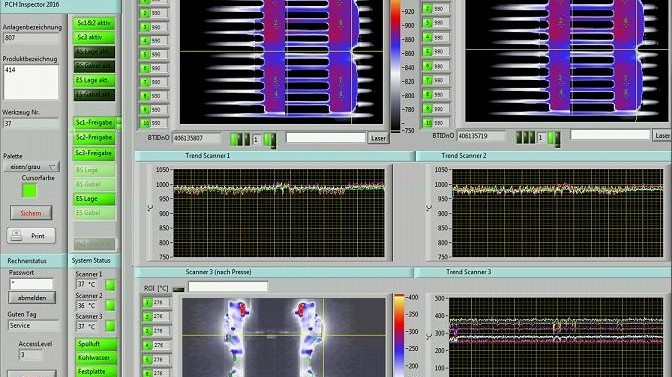Click the green Scanner 3 status indicator
Screen dimensions: 672x377
(x=111, y=326)
